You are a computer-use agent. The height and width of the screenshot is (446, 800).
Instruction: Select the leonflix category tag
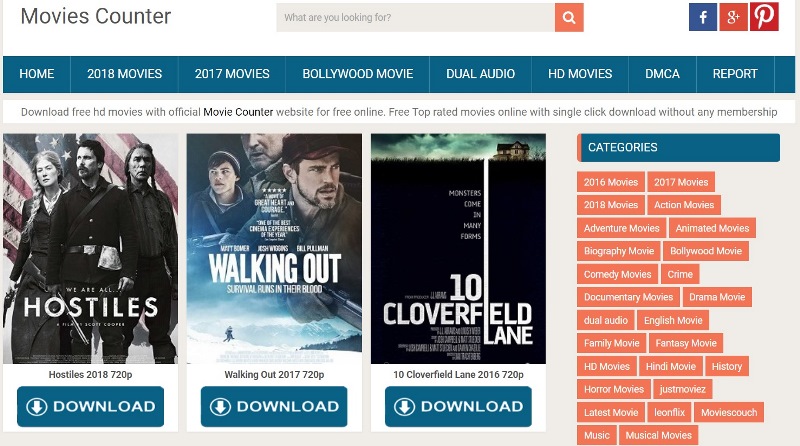[x=669, y=412]
